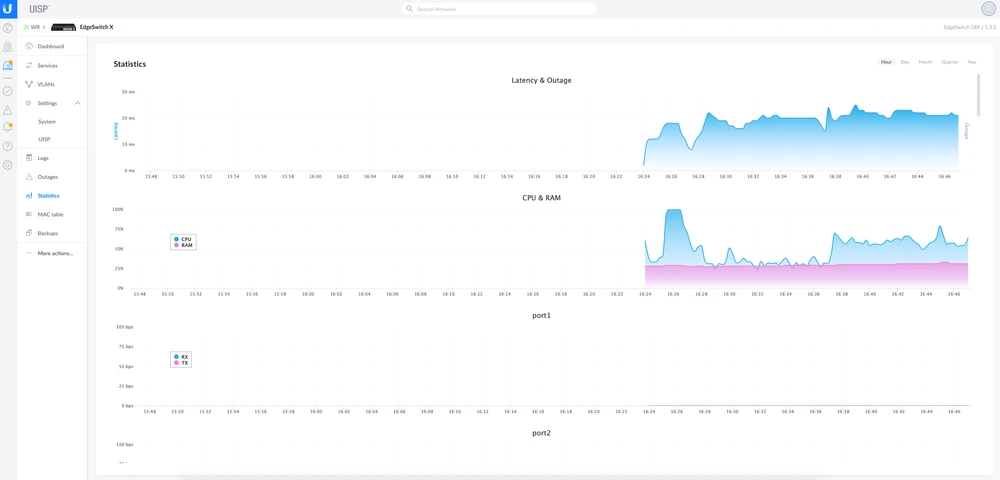This screenshot has width=1000, height=480.
Task: Click the checkmark circle icon in left rail
Action: [8, 90]
